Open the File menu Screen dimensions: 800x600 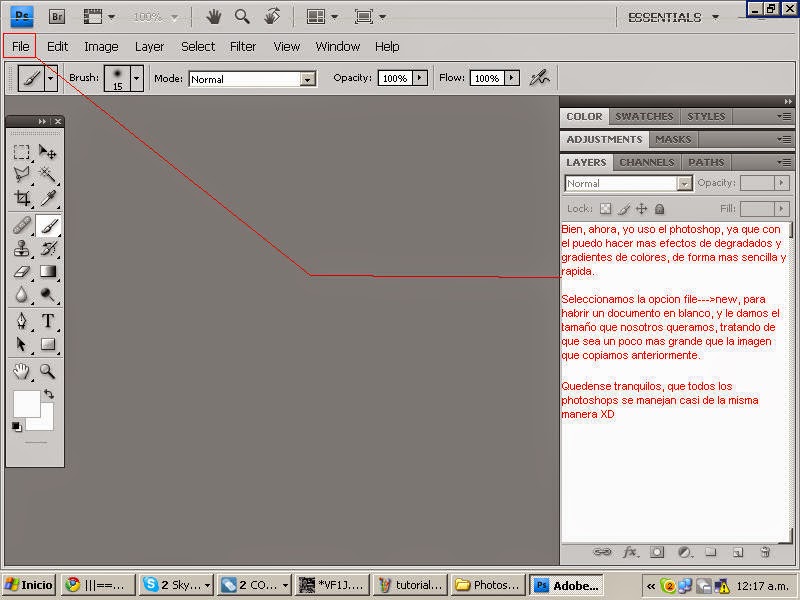coord(20,46)
